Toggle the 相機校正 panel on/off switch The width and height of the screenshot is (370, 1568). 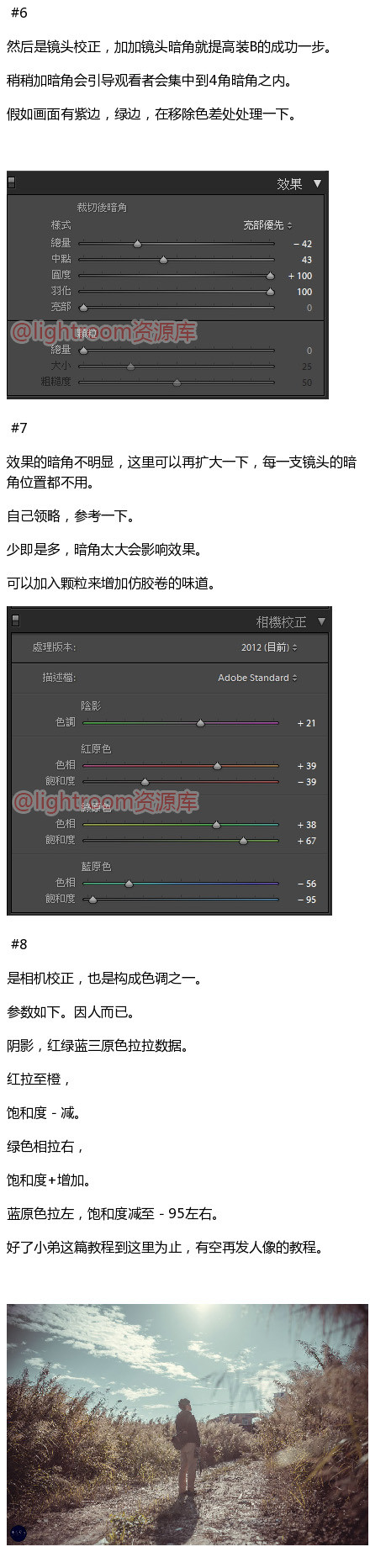pos(15,620)
